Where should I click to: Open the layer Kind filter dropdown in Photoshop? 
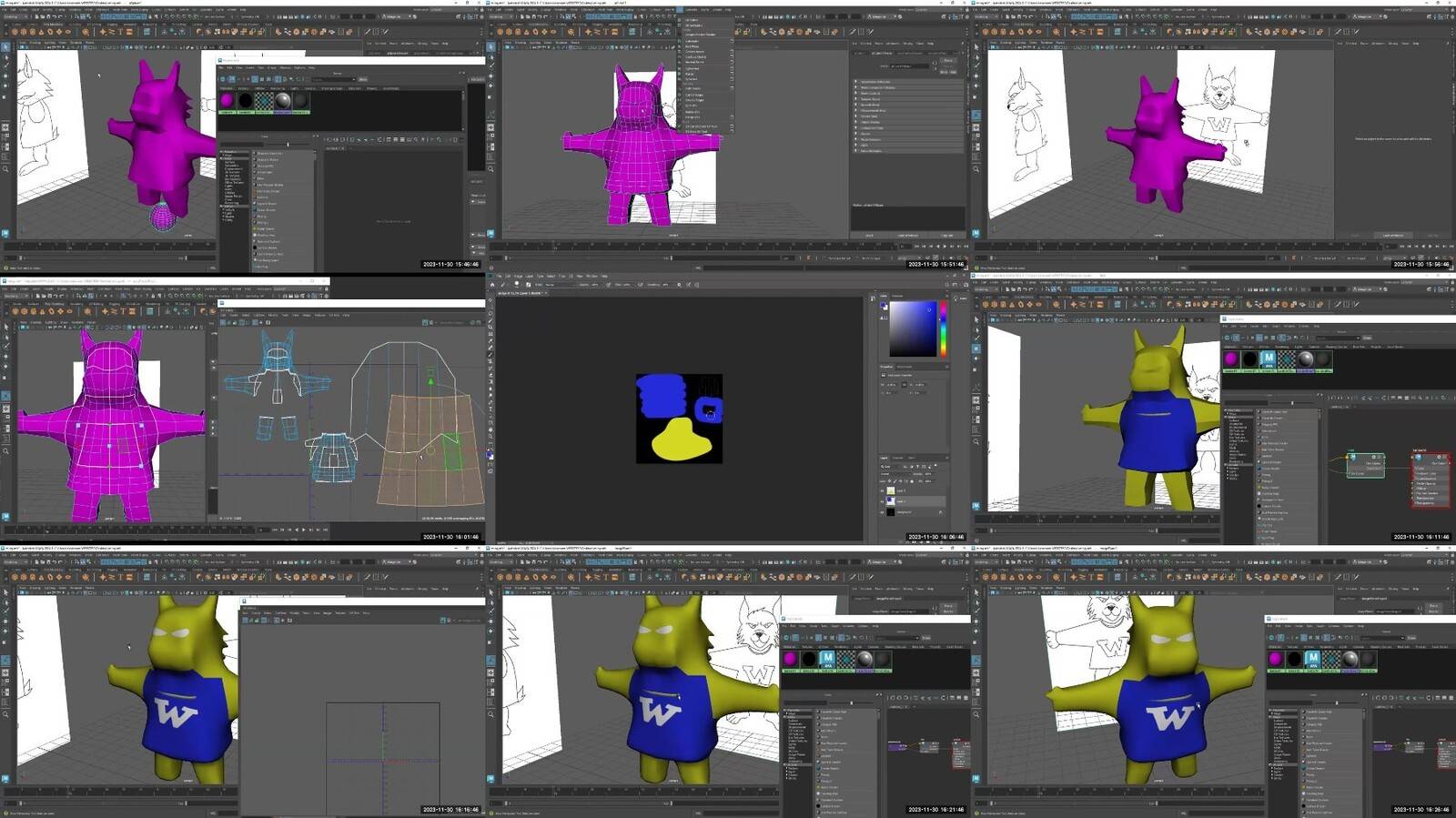click(x=888, y=466)
